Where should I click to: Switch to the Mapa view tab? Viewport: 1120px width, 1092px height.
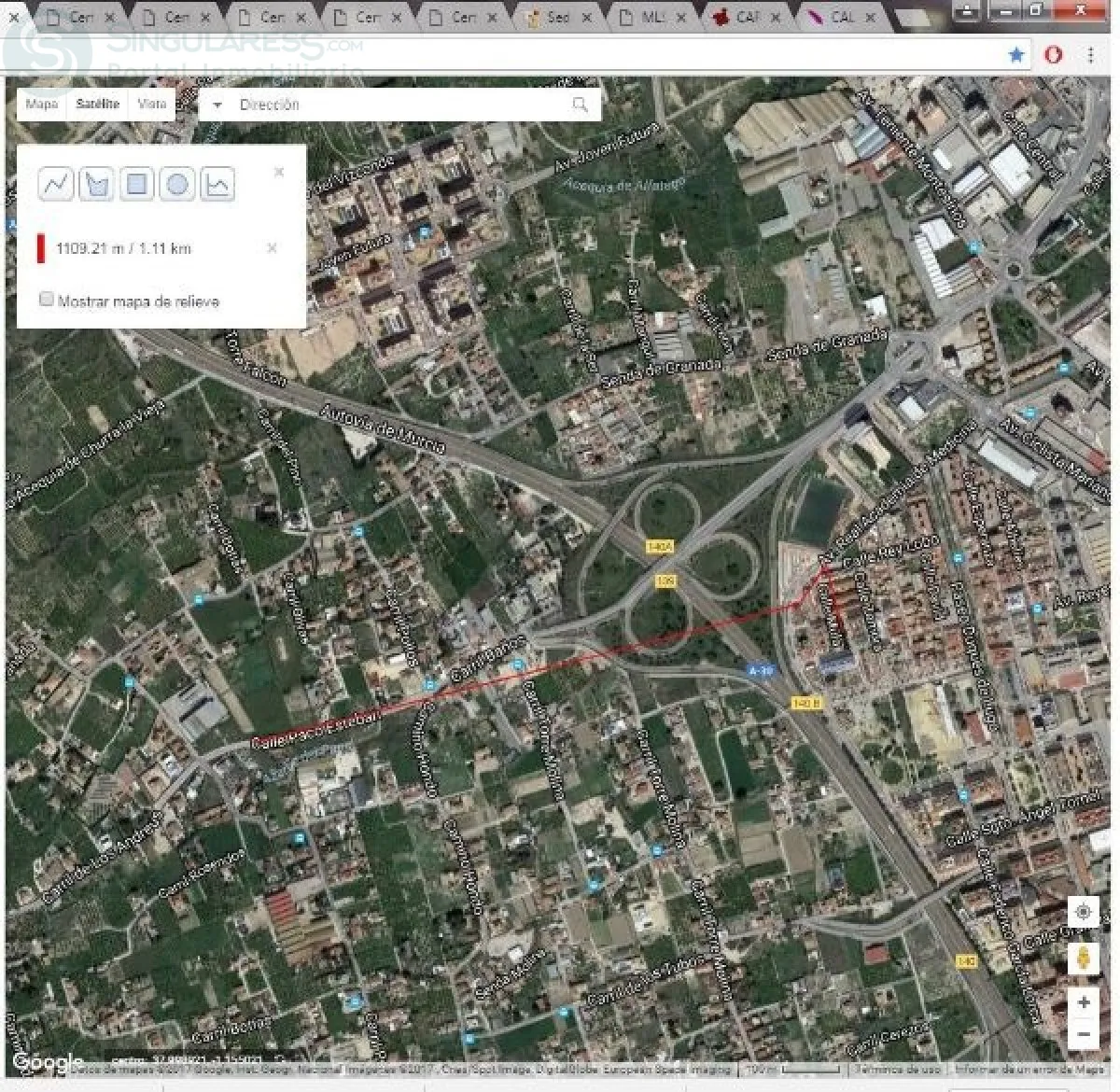coord(42,104)
